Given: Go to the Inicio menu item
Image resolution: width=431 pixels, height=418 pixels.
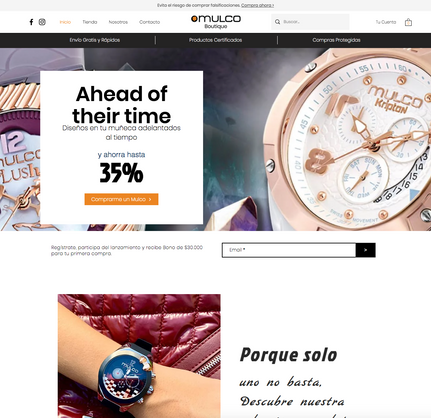Looking at the screenshot, I should (65, 22).
